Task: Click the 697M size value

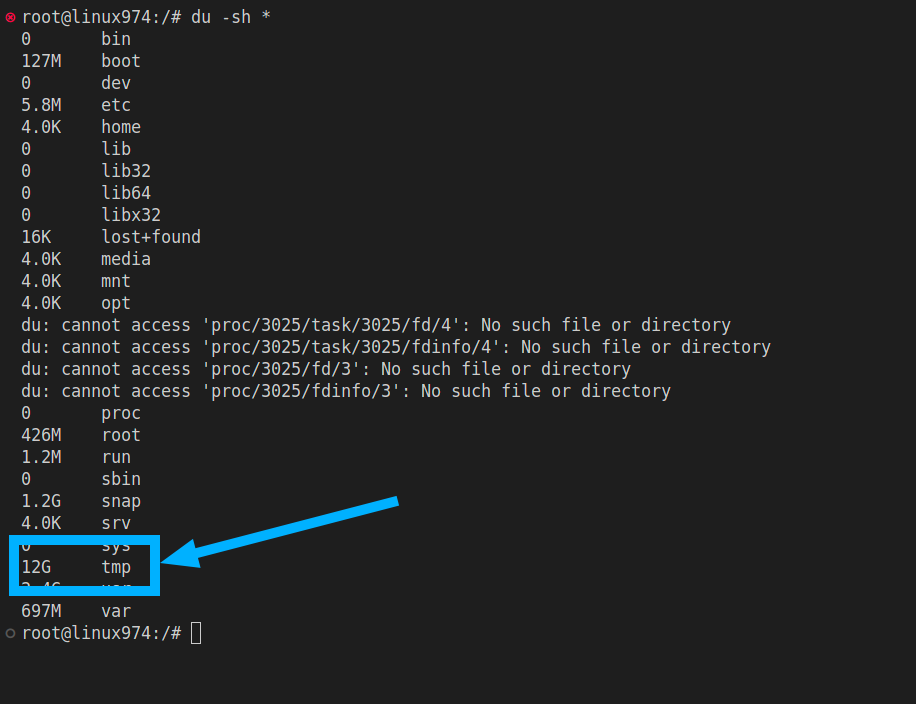Action: [41, 611]
